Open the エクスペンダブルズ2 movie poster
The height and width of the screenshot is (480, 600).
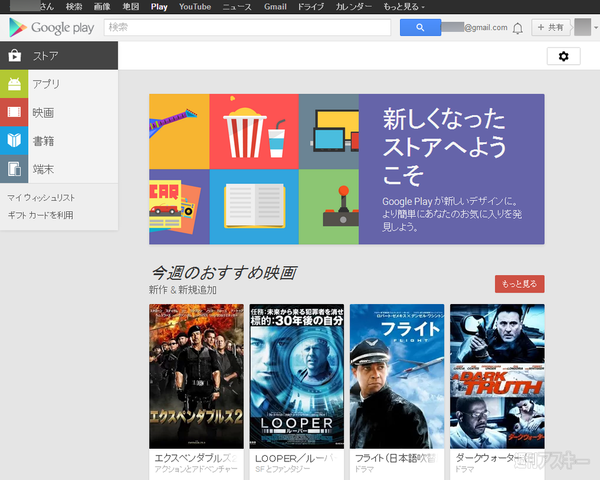[196, 376]
